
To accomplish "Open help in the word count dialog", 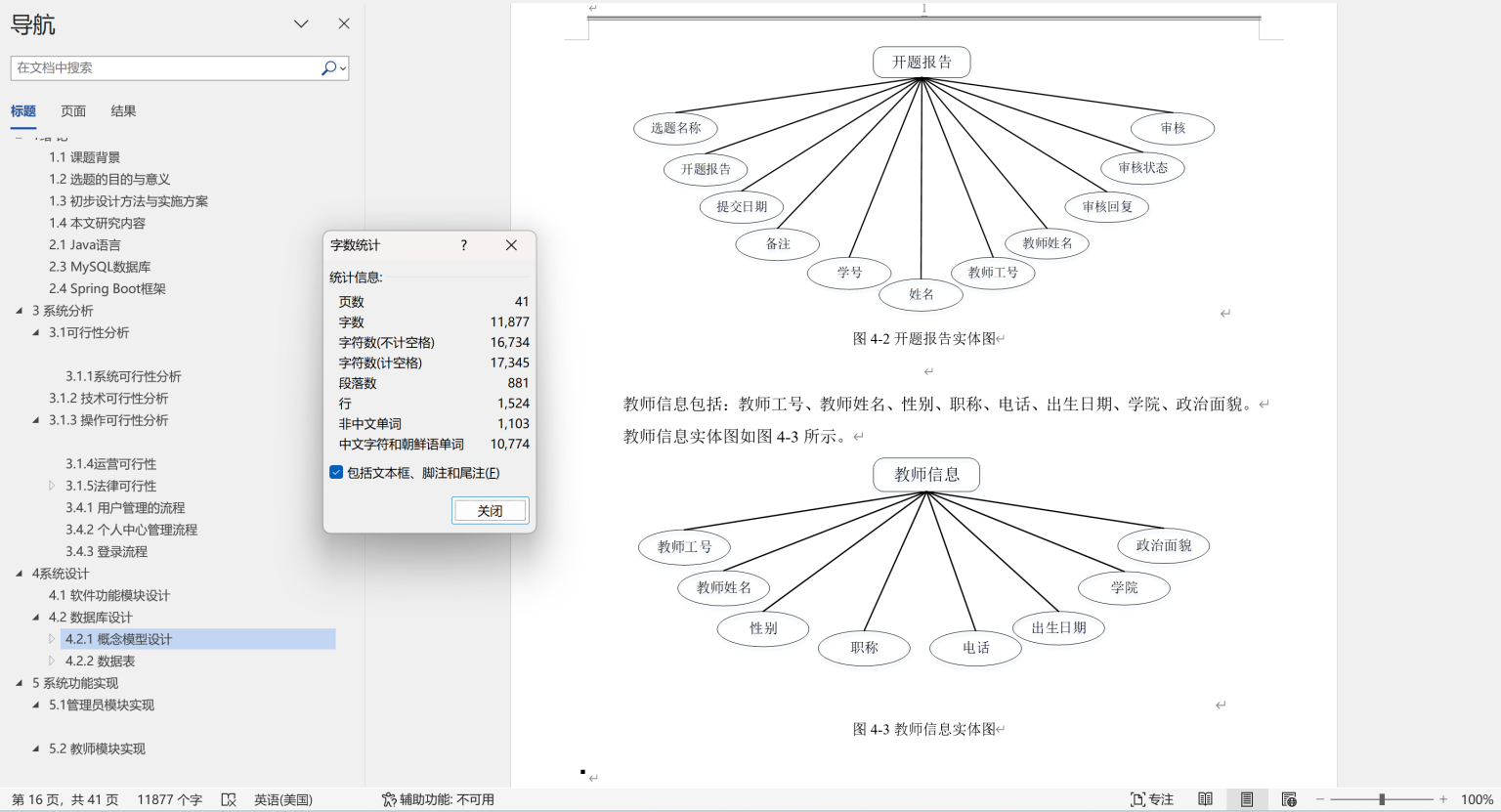I will pos(463,245).
